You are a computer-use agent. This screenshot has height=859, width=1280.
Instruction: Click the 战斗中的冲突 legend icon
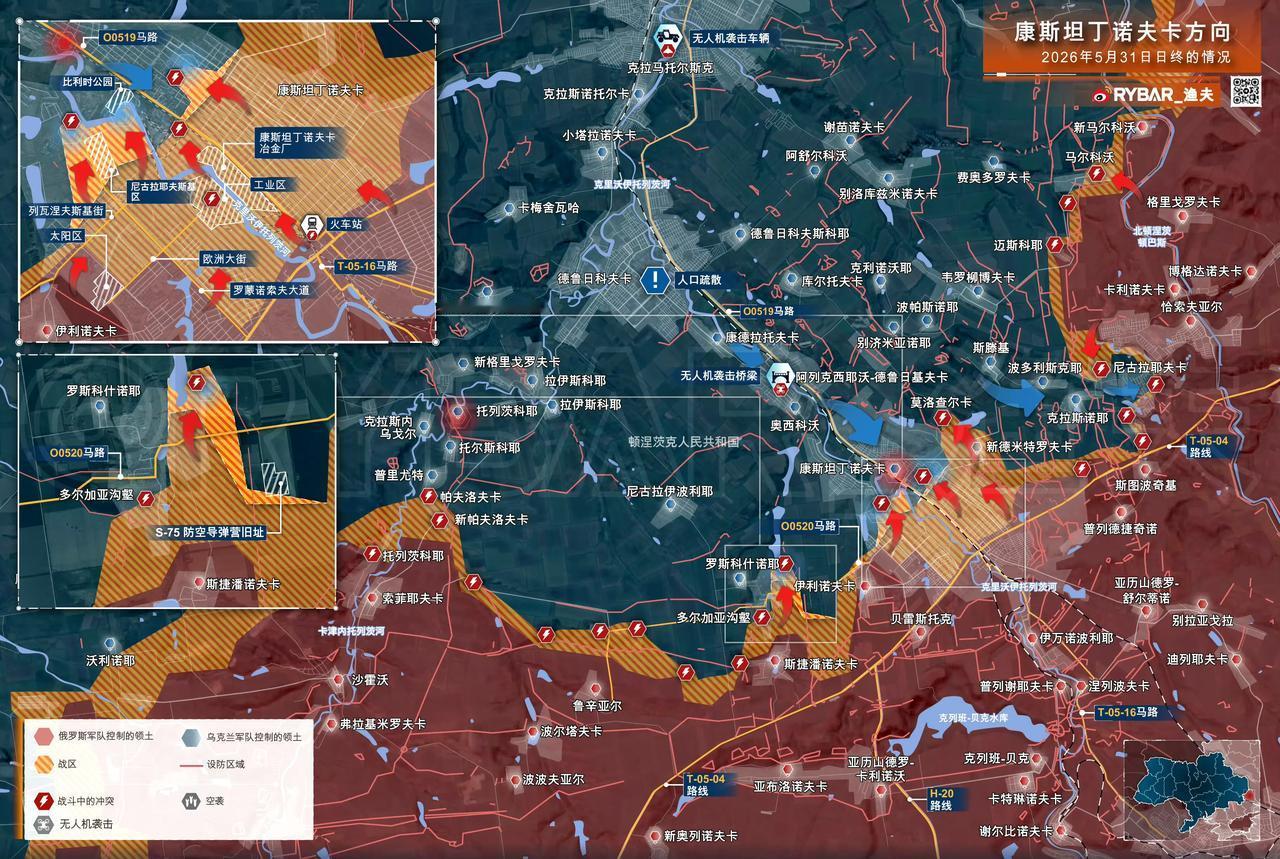coord(43,800)
